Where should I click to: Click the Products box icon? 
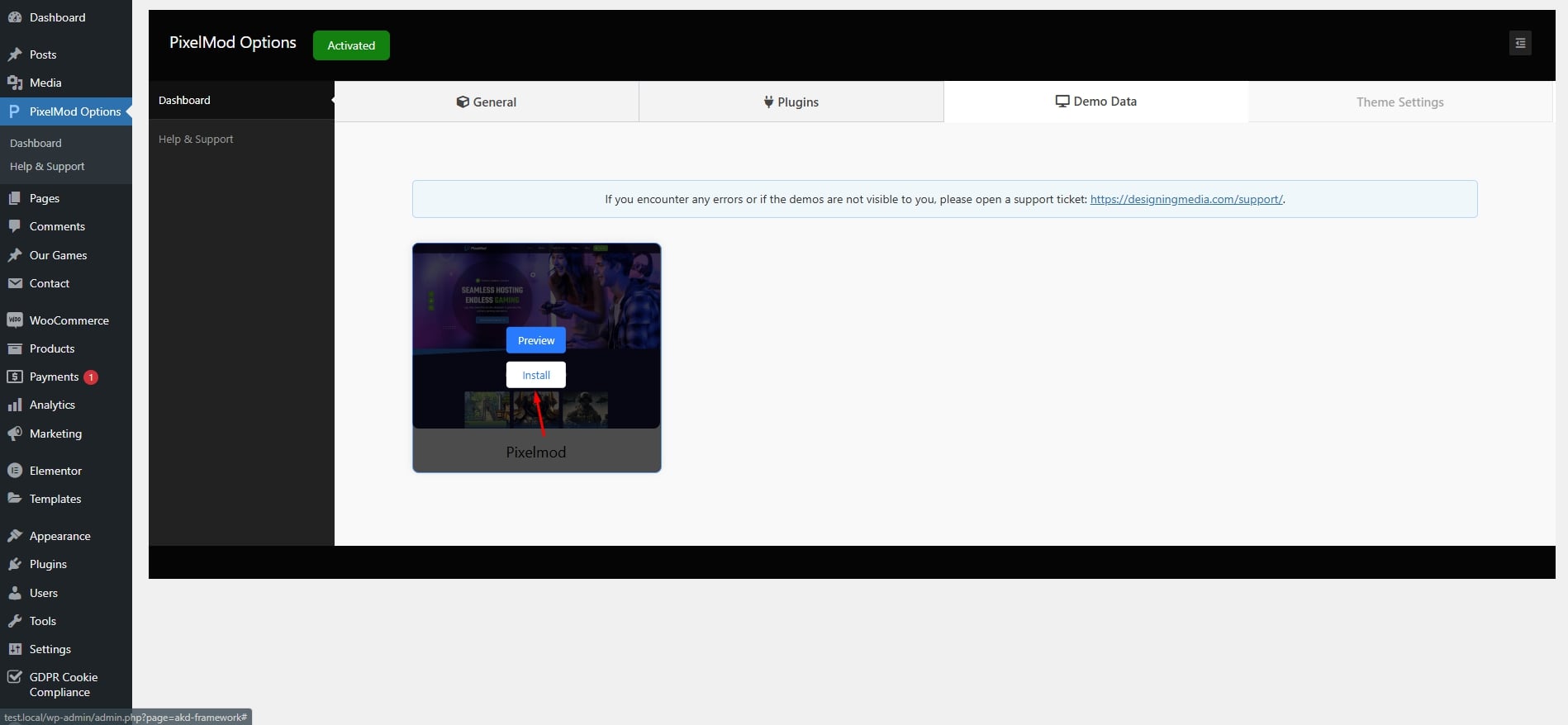tap(15, 348)
